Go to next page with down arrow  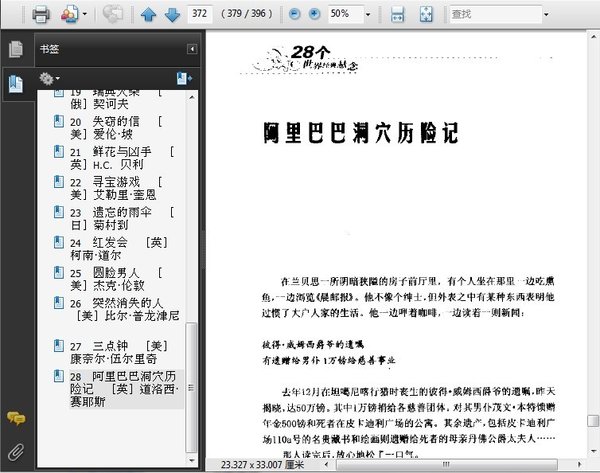(172, 15)
